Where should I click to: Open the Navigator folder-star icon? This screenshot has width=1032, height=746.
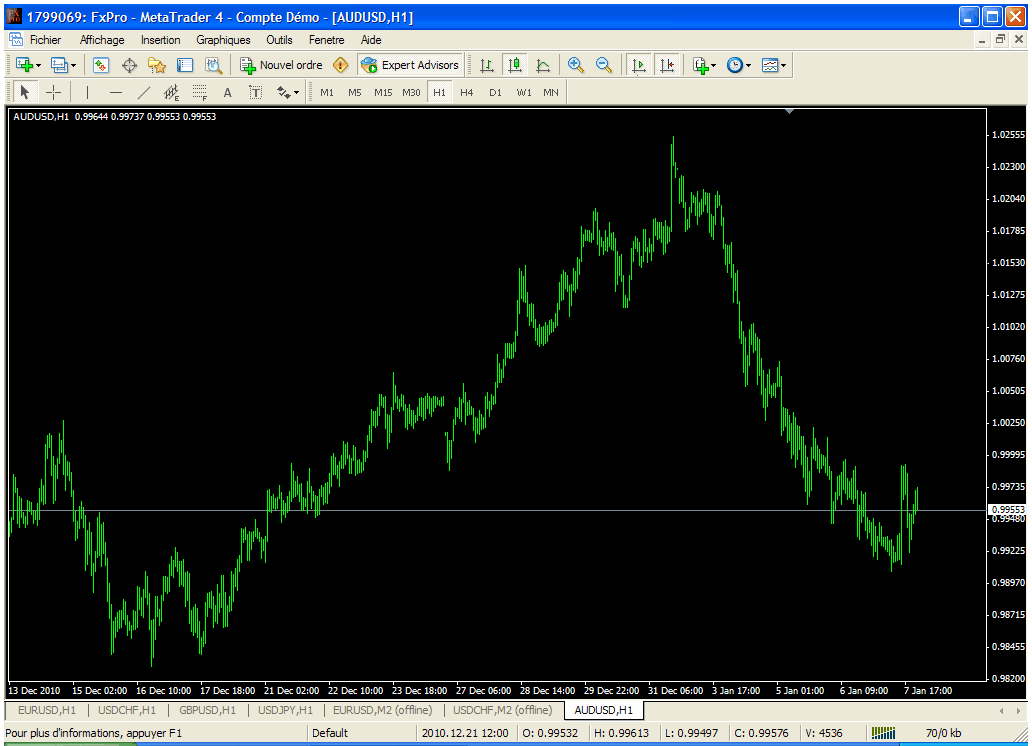[x=157, y=65]
